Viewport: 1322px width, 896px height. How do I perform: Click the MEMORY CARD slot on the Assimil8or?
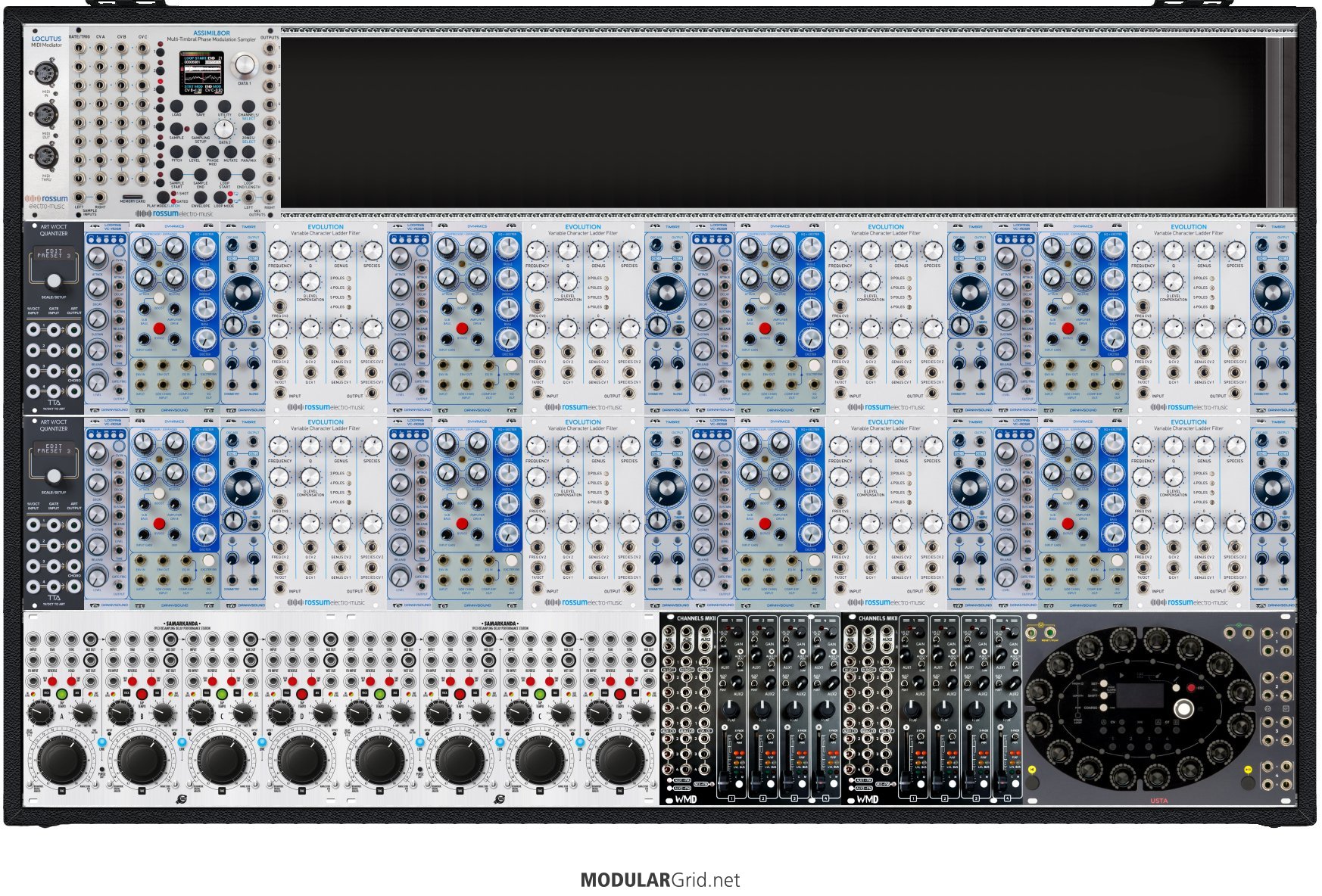coord(133,196)
